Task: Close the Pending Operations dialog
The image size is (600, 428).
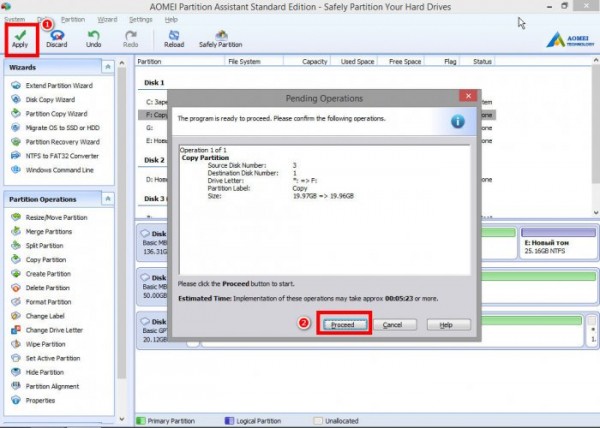Action: click(x=468, y=96)
